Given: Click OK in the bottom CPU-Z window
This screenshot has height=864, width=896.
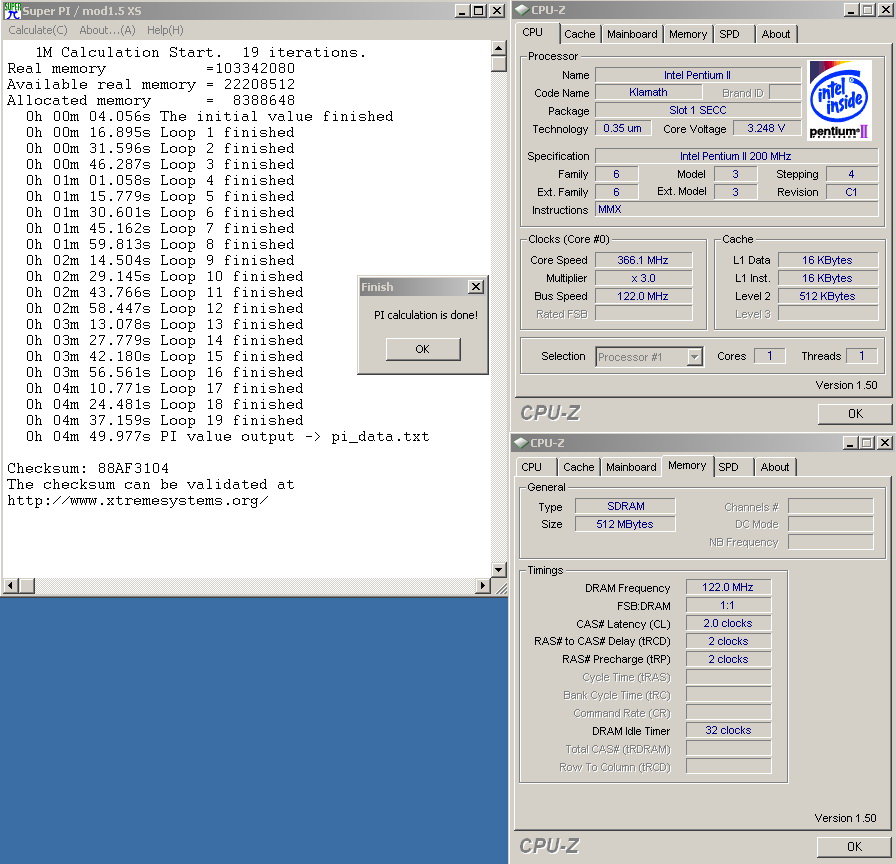Looking at the screenshot, I should click(854, 846).
